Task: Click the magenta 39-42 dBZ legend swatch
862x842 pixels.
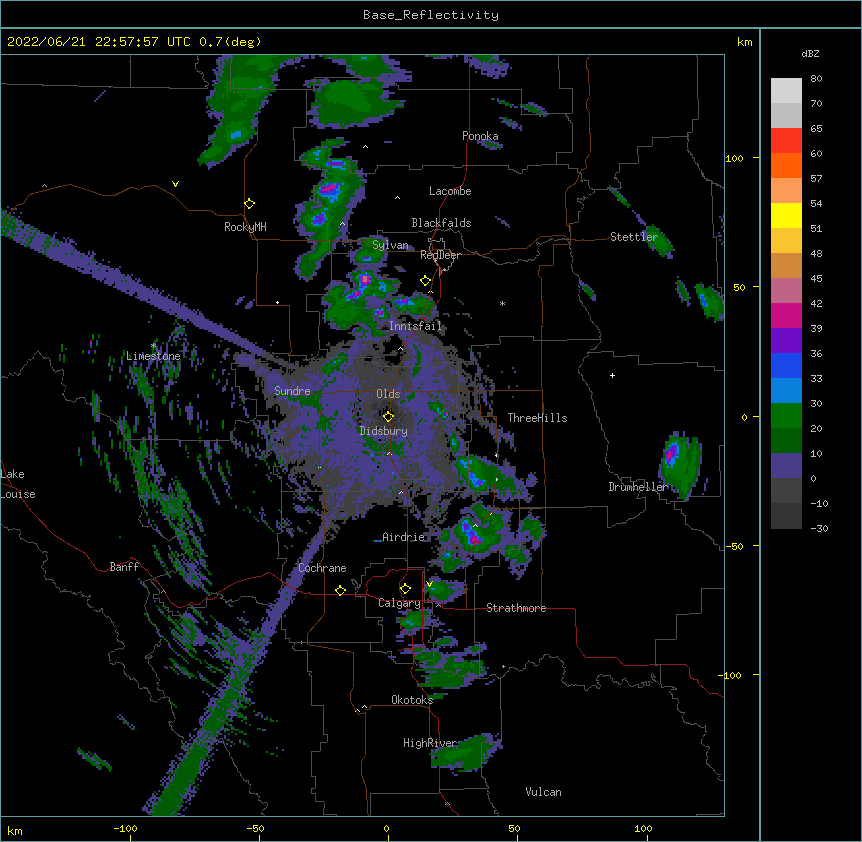Action: click(x=786, y=315)
